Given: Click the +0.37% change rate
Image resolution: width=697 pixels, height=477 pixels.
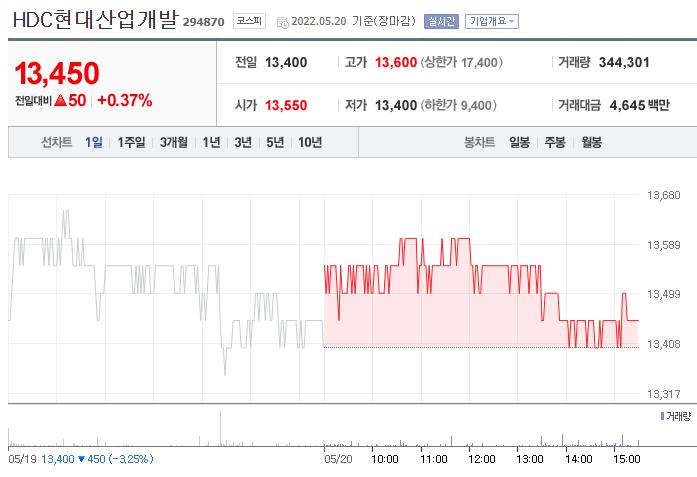Looking at the screenshot, I should pyautogui.click(x=124, y=100).
